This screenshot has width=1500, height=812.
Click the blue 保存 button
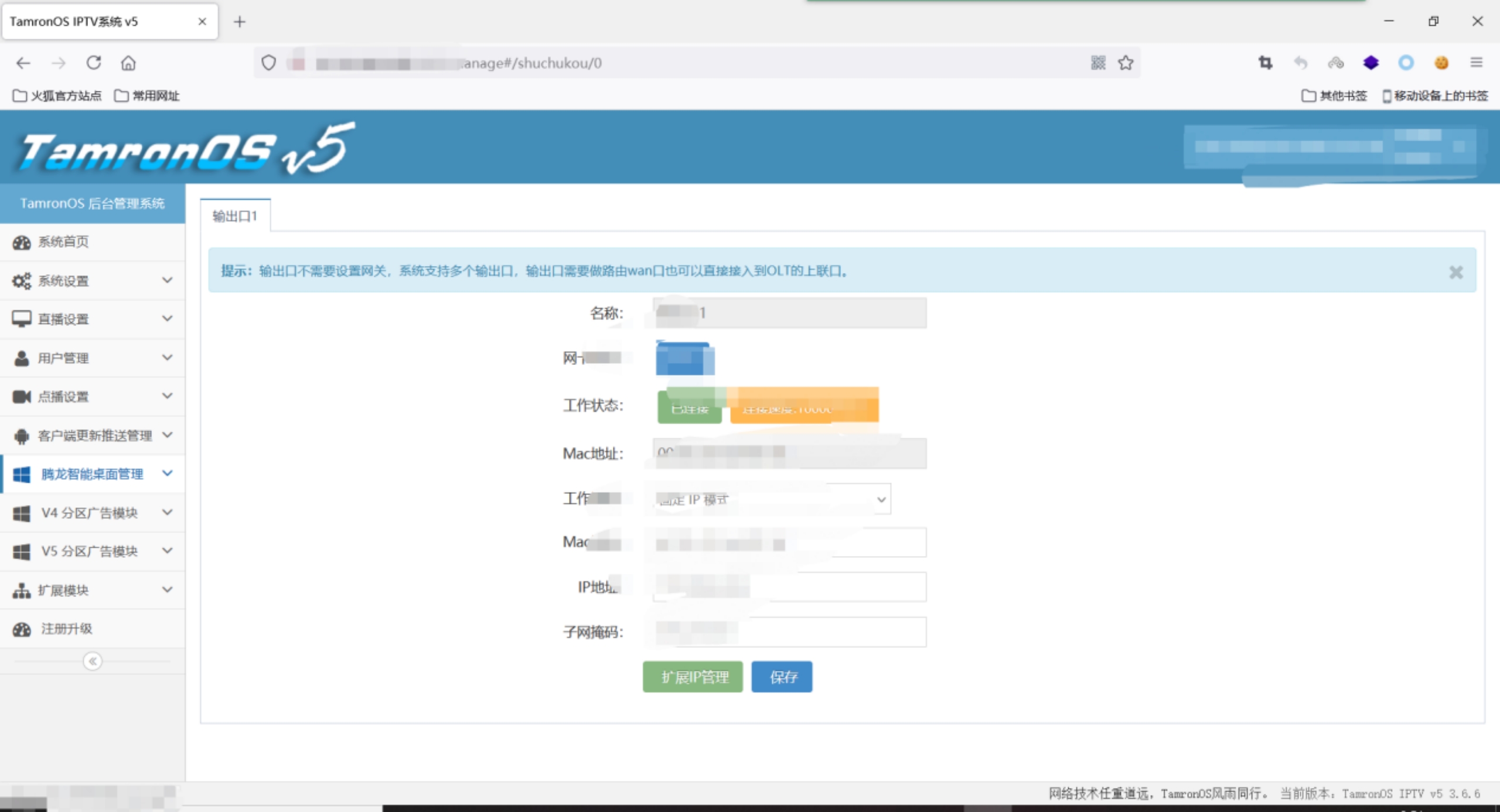coord(782,677)
